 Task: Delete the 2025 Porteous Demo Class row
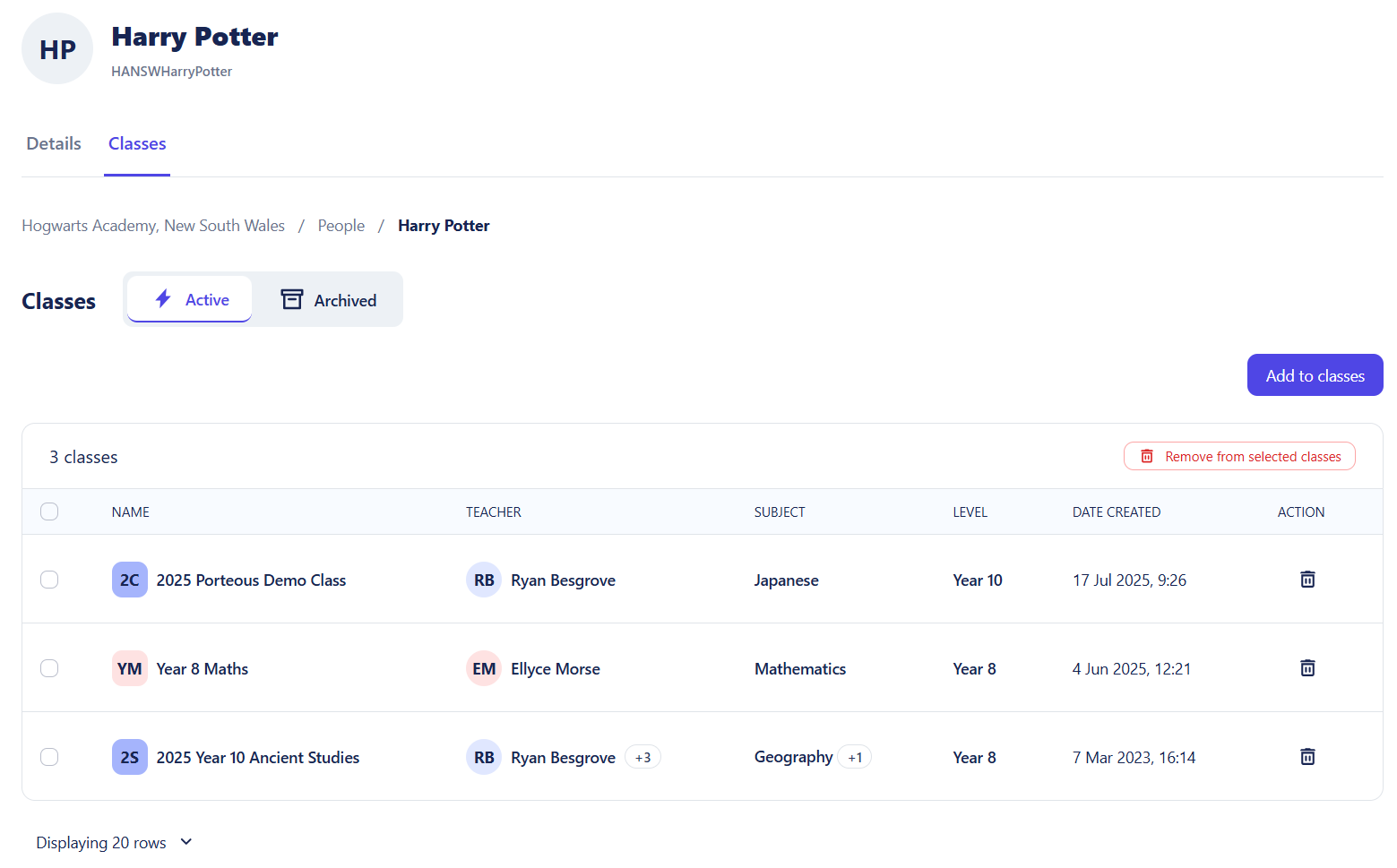tap(1307, 580)
